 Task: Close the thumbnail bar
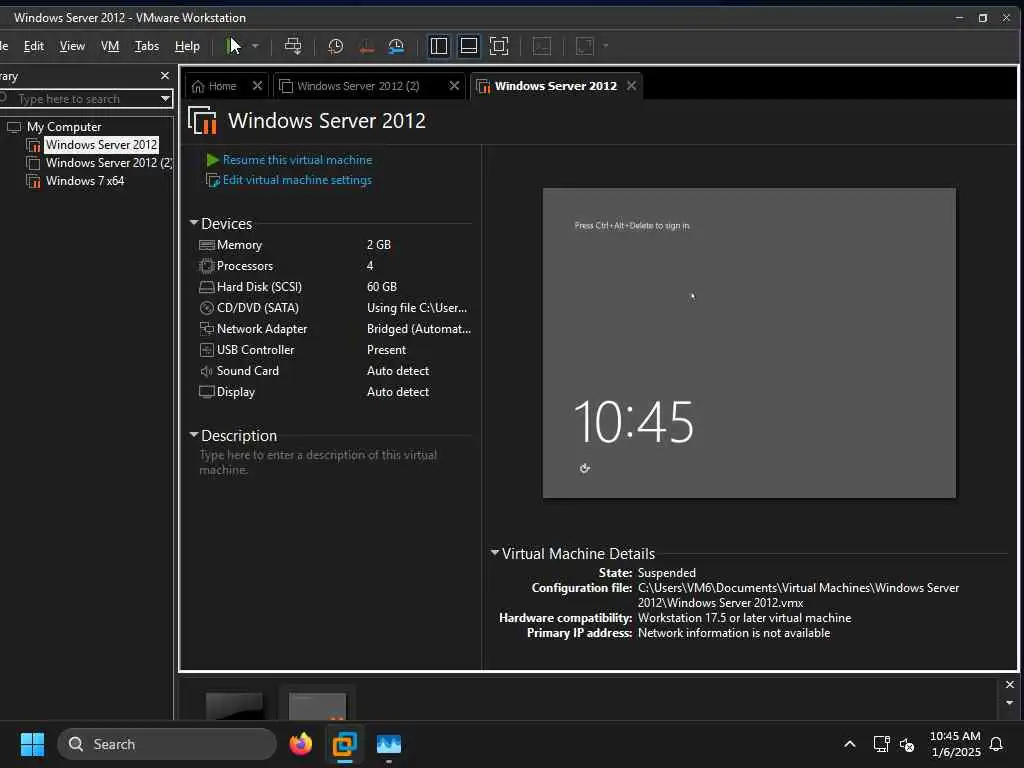click(1010, 684)
